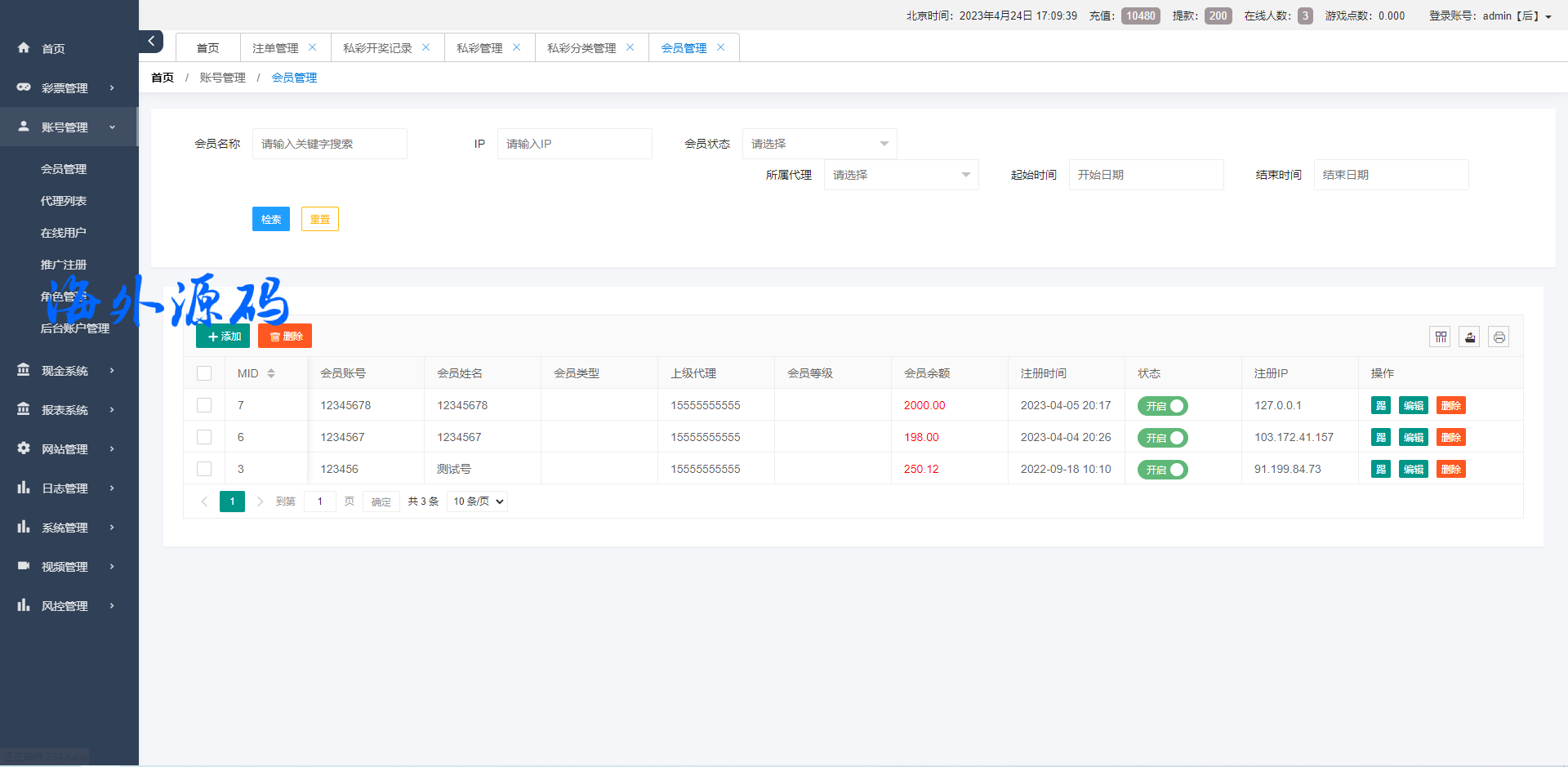Sort the table by MID column arrows

pos(271,373)
